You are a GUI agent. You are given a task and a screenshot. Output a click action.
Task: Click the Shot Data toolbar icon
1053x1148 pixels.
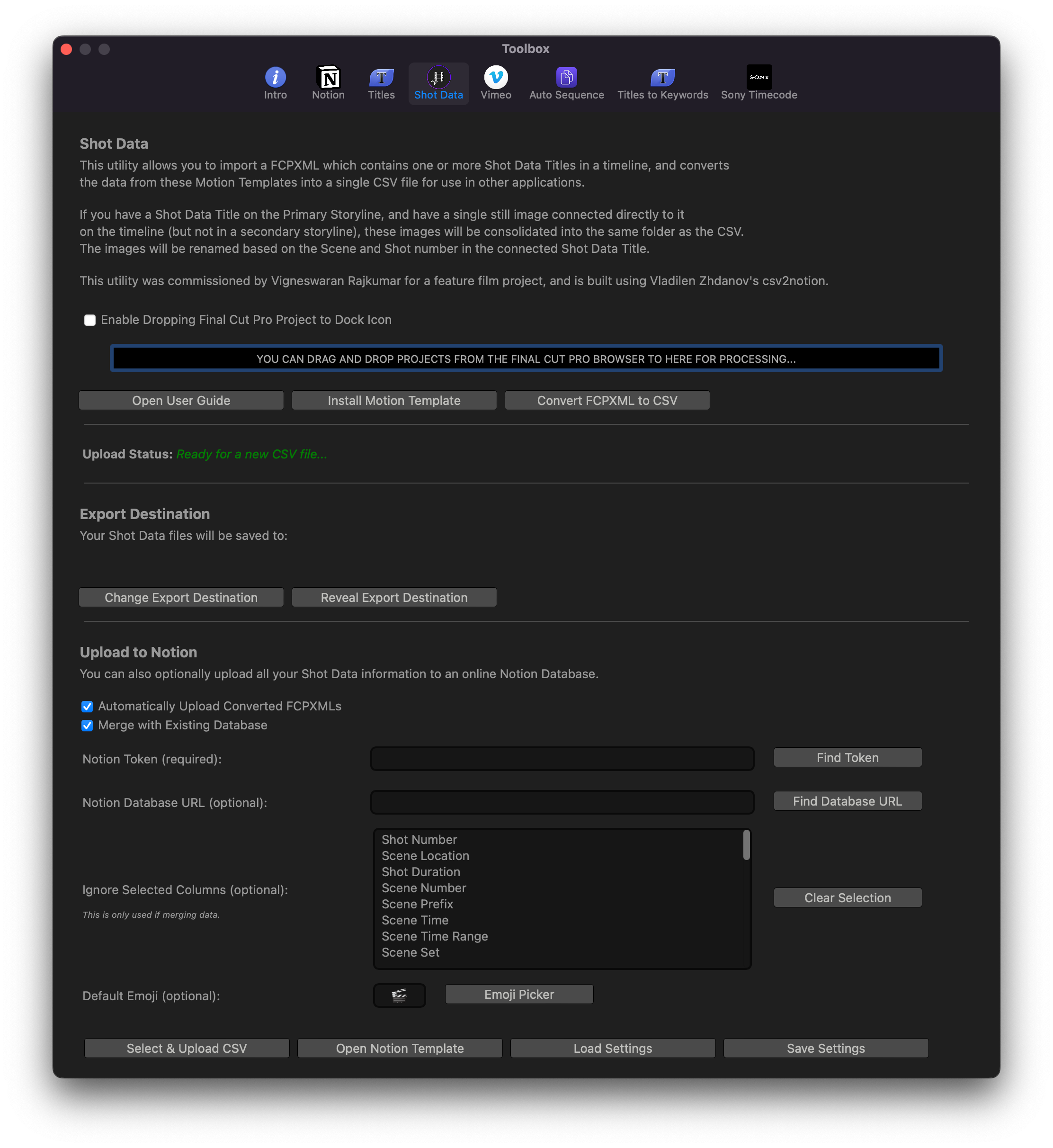pos(438,78)
